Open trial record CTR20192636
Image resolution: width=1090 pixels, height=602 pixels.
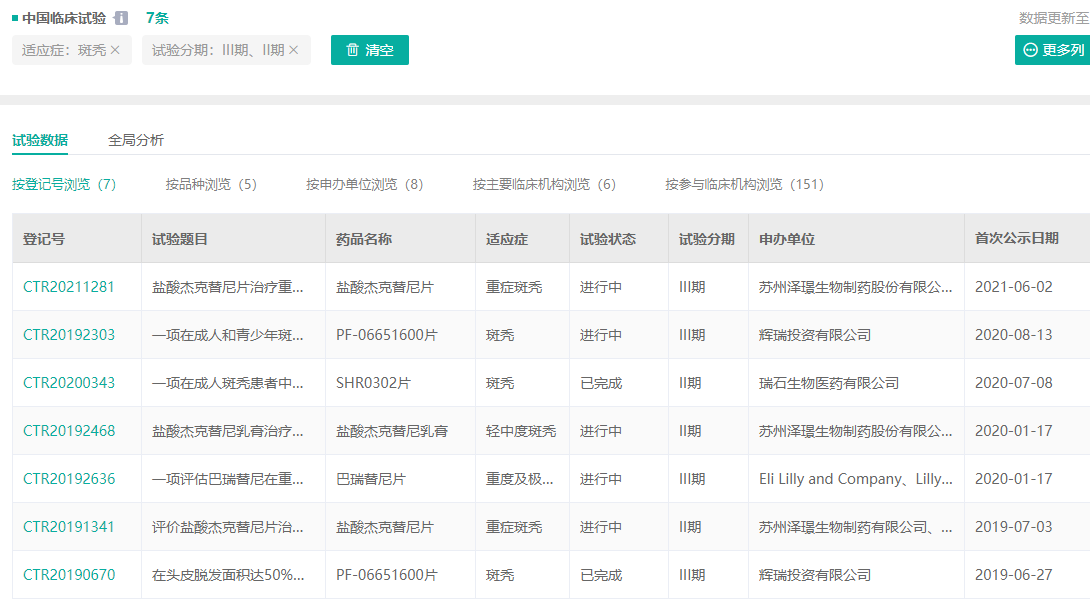(x=69, y=479)
